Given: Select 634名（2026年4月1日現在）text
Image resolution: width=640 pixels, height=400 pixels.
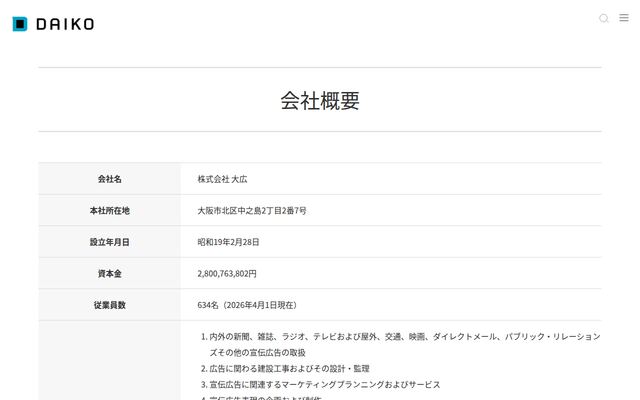Looking at the screenshot, I should [249, 305].
